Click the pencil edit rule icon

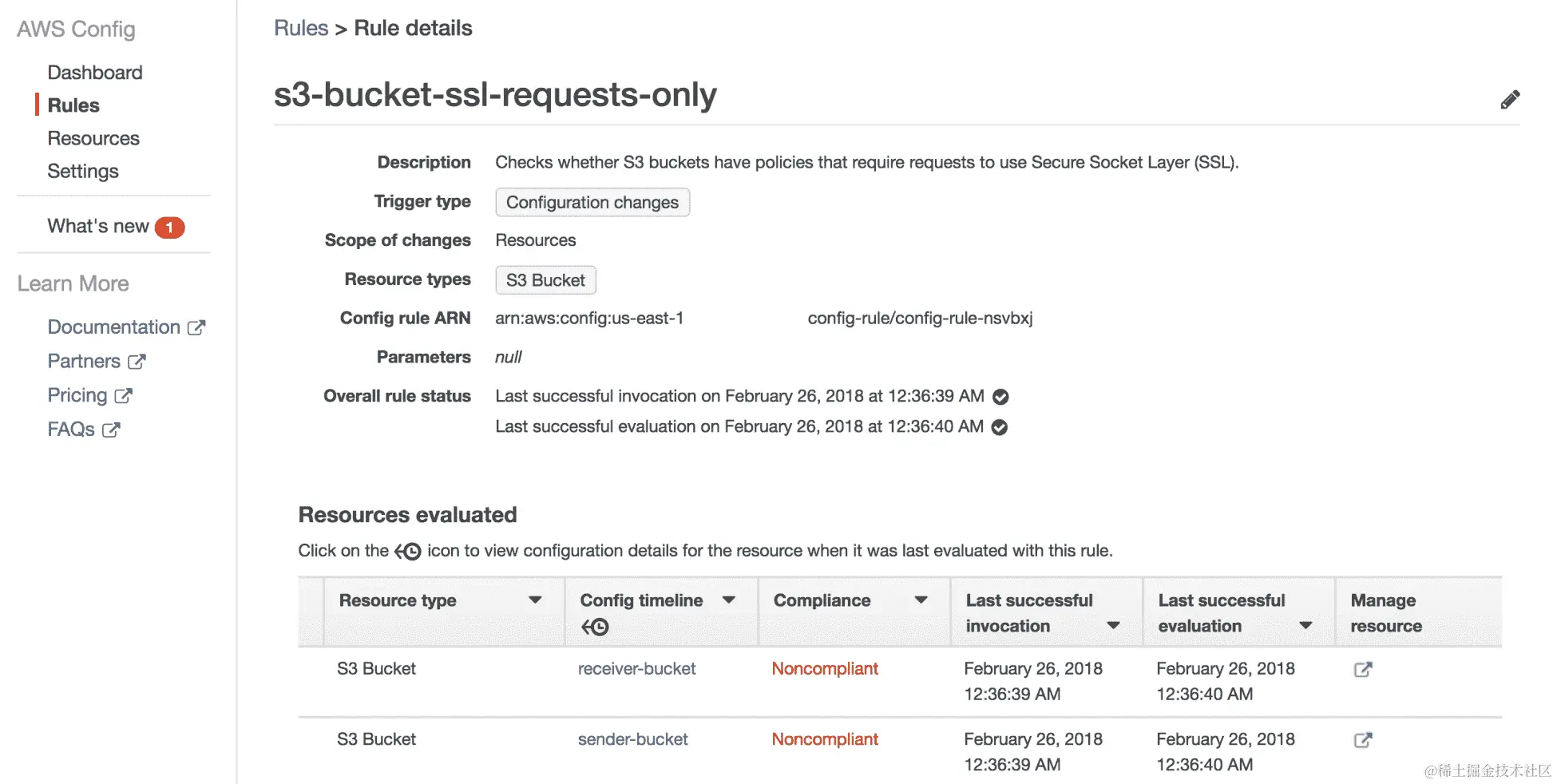point(1509,100)
